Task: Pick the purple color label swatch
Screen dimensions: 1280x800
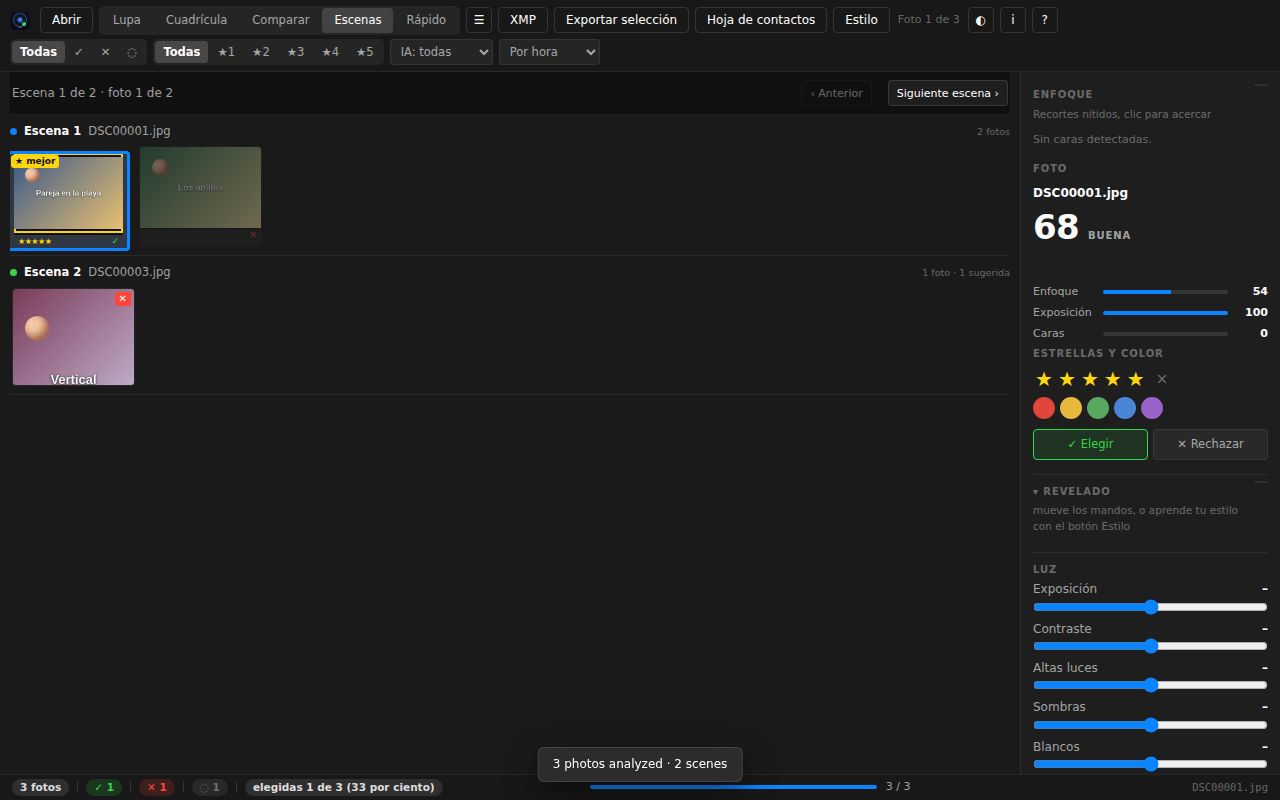Action: click(1152, 408)
